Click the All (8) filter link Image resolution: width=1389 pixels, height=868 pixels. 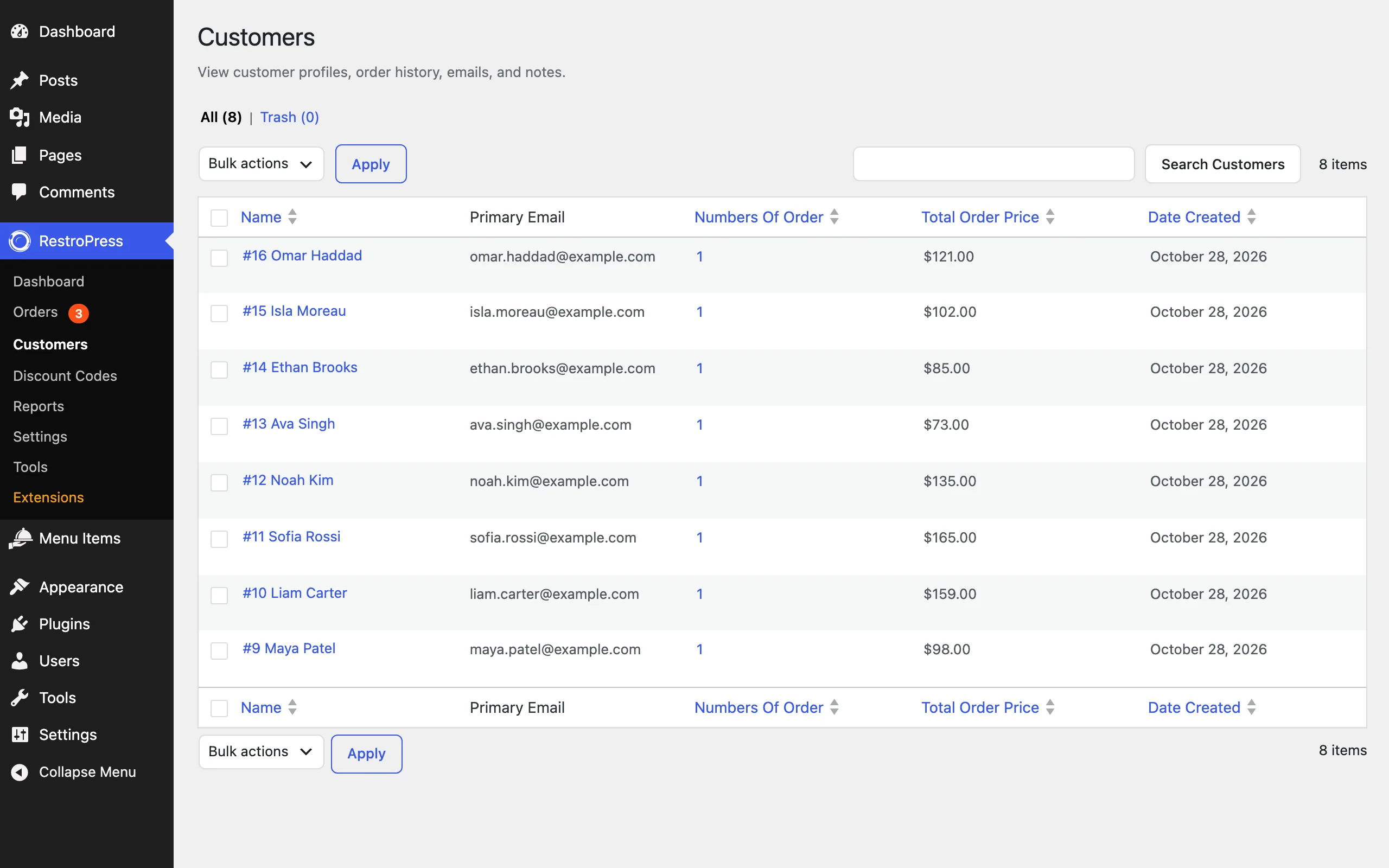point(221,117)
